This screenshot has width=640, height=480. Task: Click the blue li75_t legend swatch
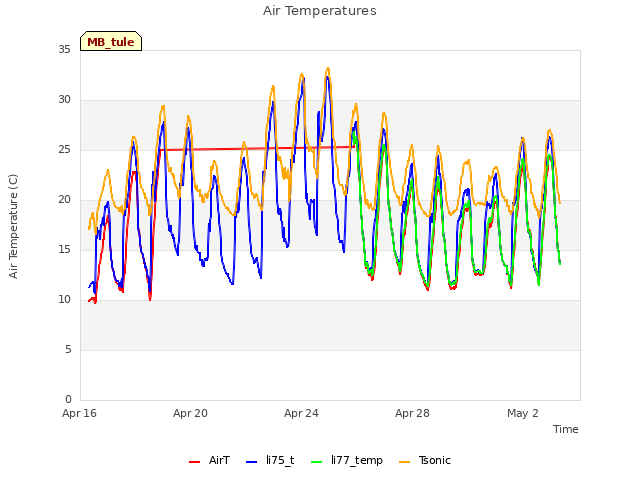coord(251,462)
